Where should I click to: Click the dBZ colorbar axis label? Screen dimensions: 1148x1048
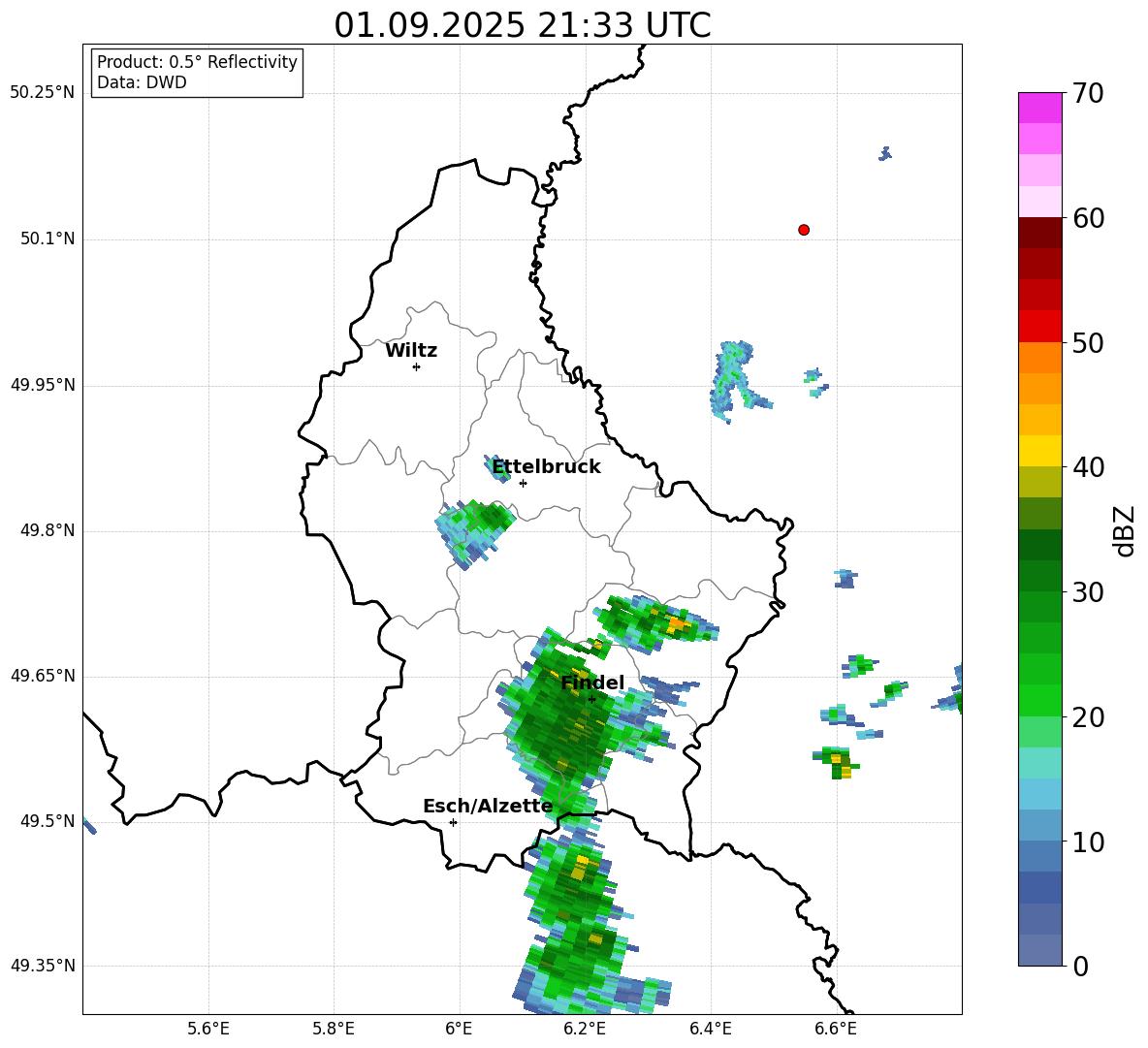coord(1126,530)
